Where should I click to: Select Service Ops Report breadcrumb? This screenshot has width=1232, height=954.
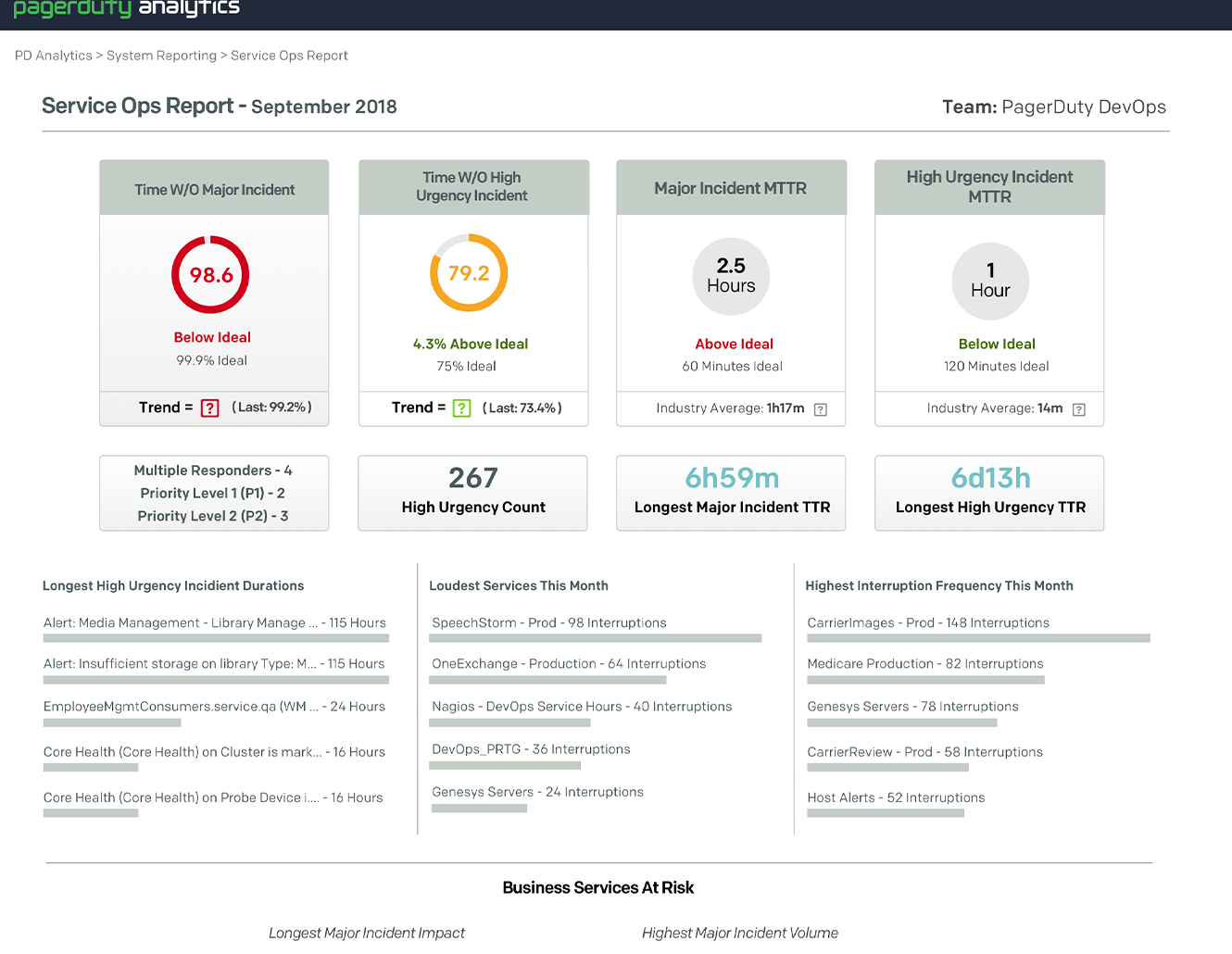click(x=289, y=56)
